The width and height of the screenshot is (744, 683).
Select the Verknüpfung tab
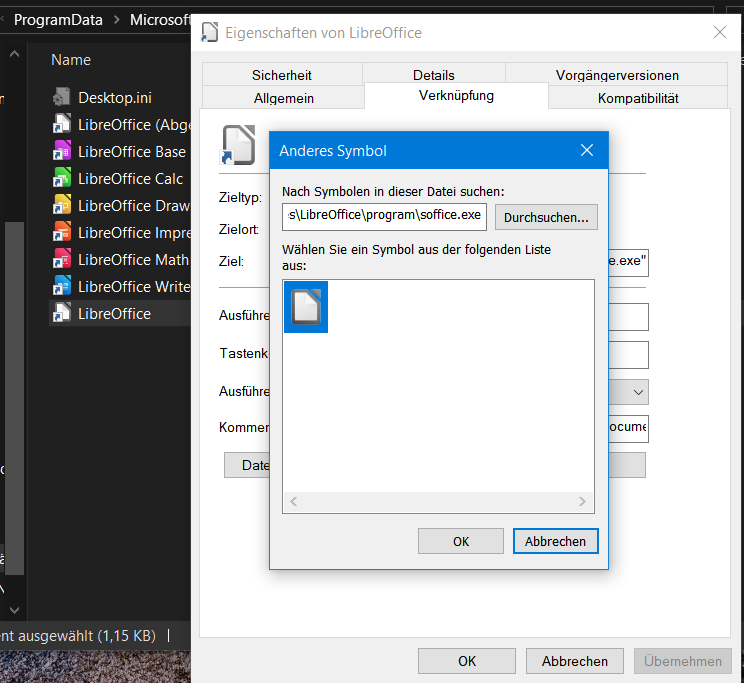[456, 96]
